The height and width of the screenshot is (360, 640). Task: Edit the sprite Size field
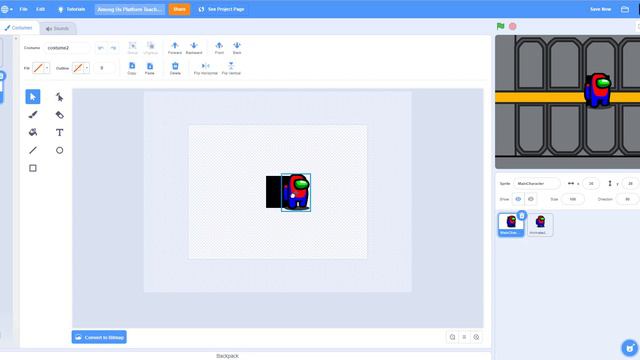click(573, 199)
